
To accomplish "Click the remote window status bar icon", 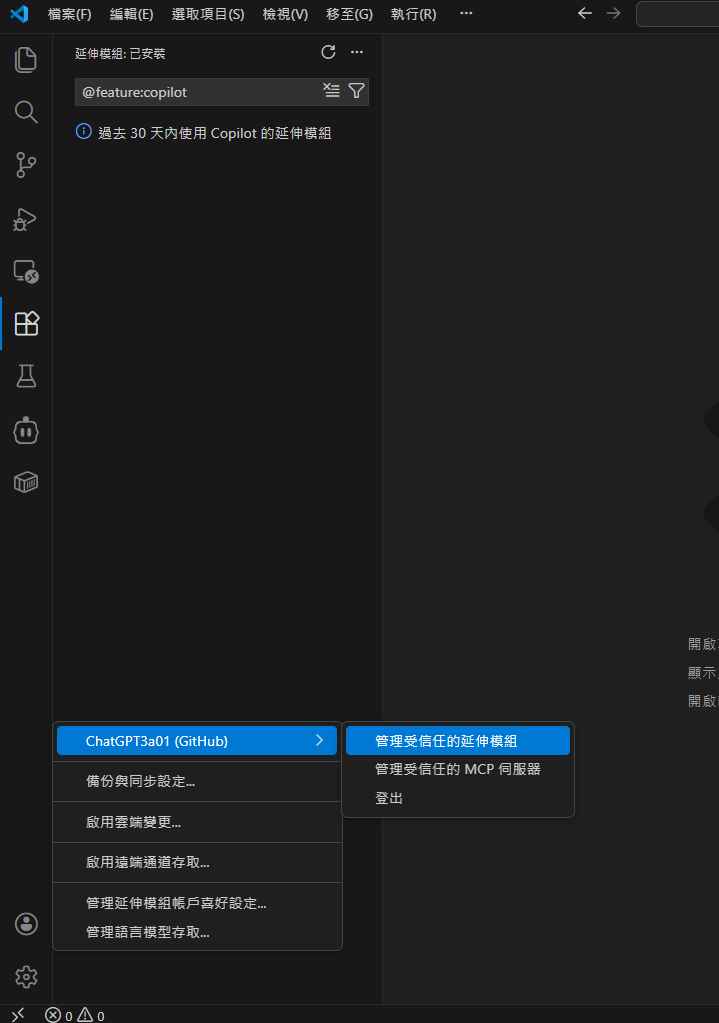I will click(18, 1015).
